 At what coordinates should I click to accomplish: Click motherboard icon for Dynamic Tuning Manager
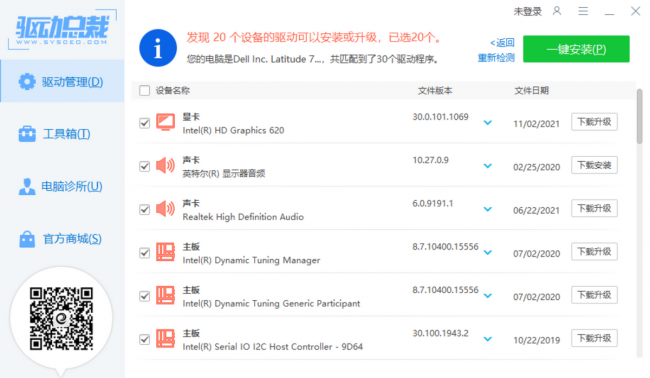[165, 252]
